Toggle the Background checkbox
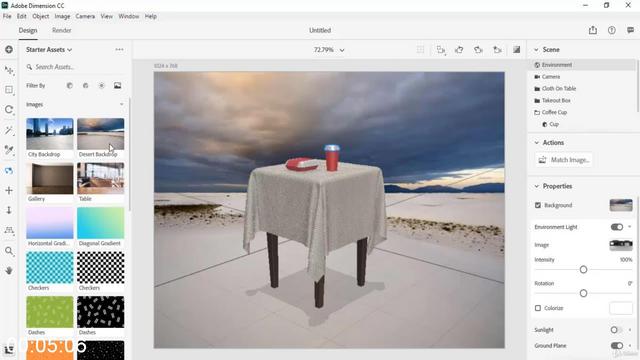This screenshot has height=360, width=640. [x=538, y=205]
